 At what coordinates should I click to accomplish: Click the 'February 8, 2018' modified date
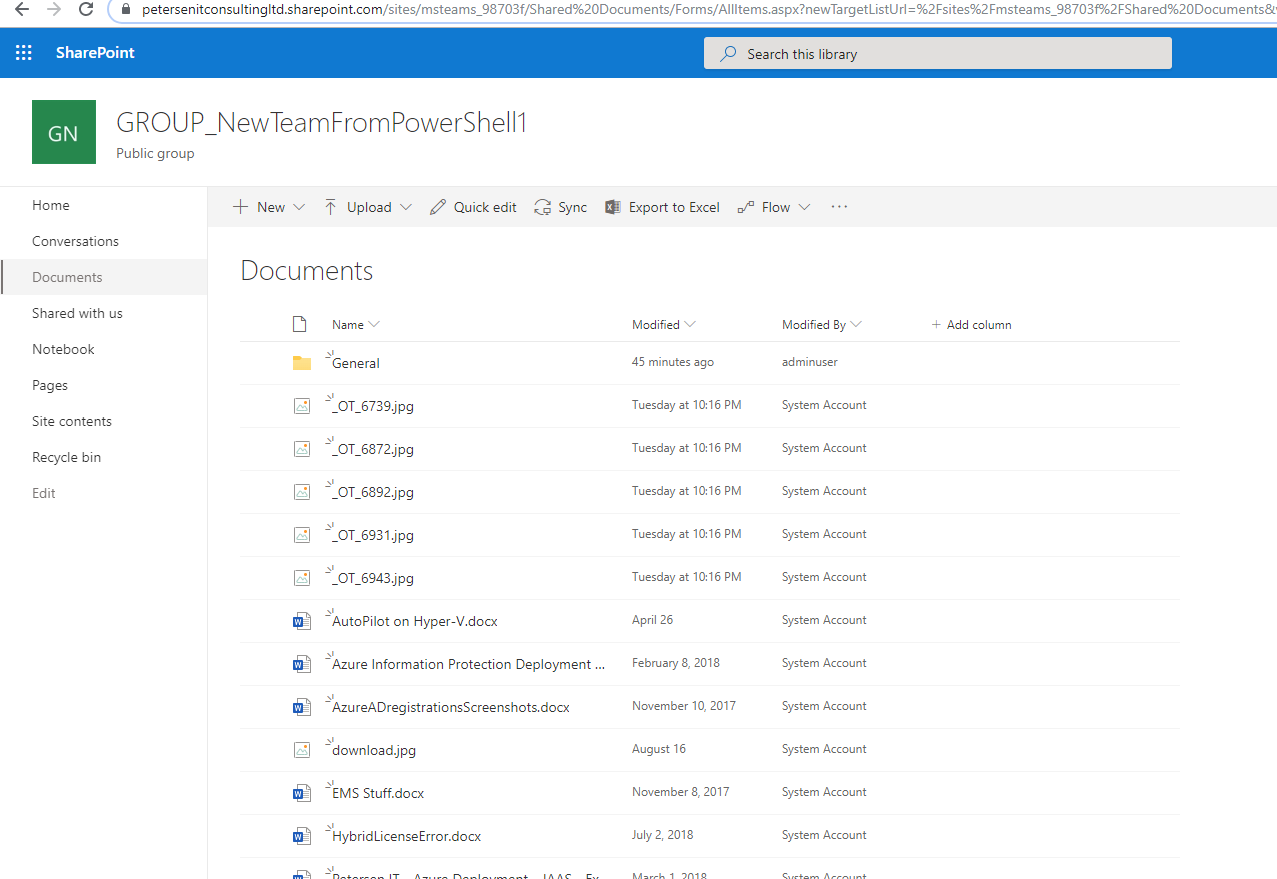[676, 663]
